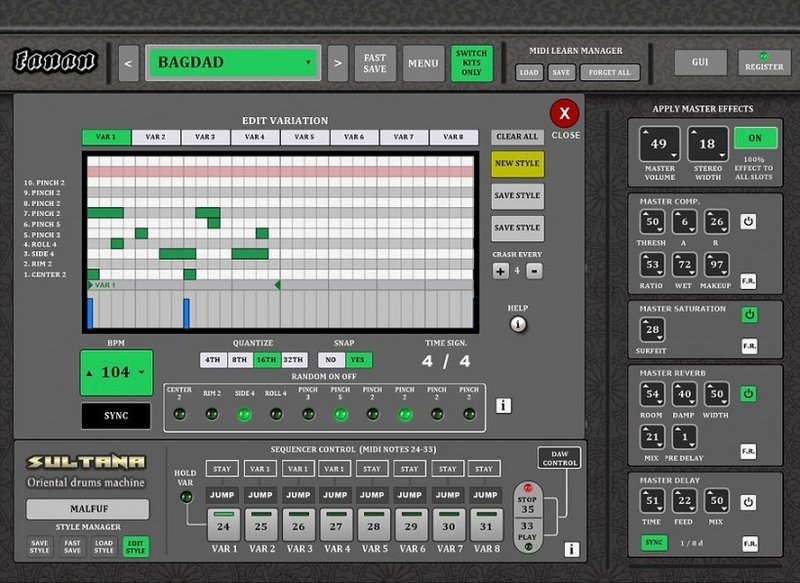Raise the BPM with the up arrow
Image resolution: width=800 pixels, height=583 pixels.
pyautogui.click(x=90, y=373)
